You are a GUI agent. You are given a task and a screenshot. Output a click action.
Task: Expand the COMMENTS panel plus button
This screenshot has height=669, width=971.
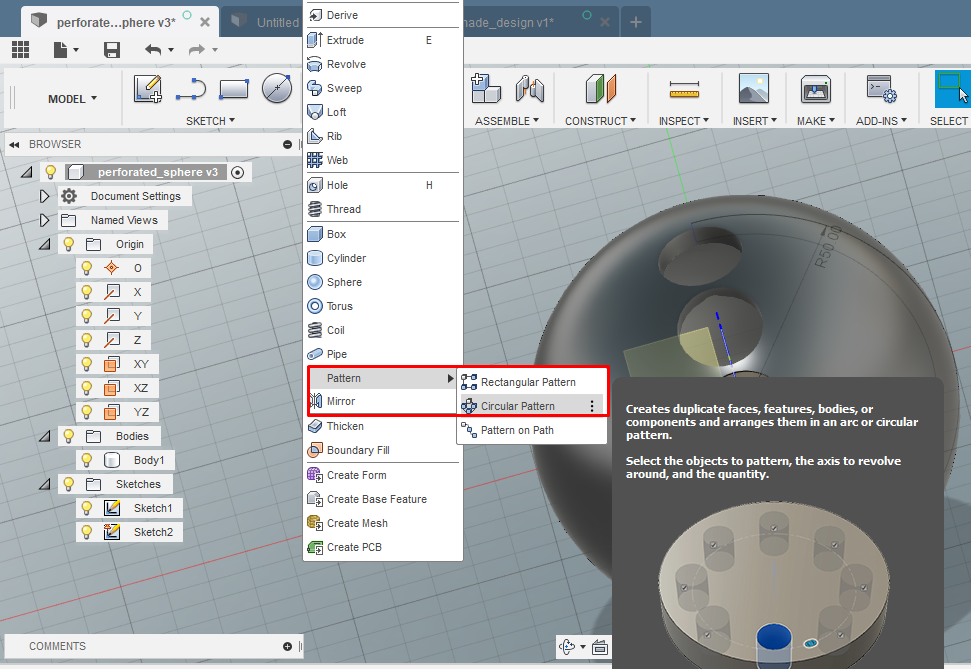pos(287,646)
